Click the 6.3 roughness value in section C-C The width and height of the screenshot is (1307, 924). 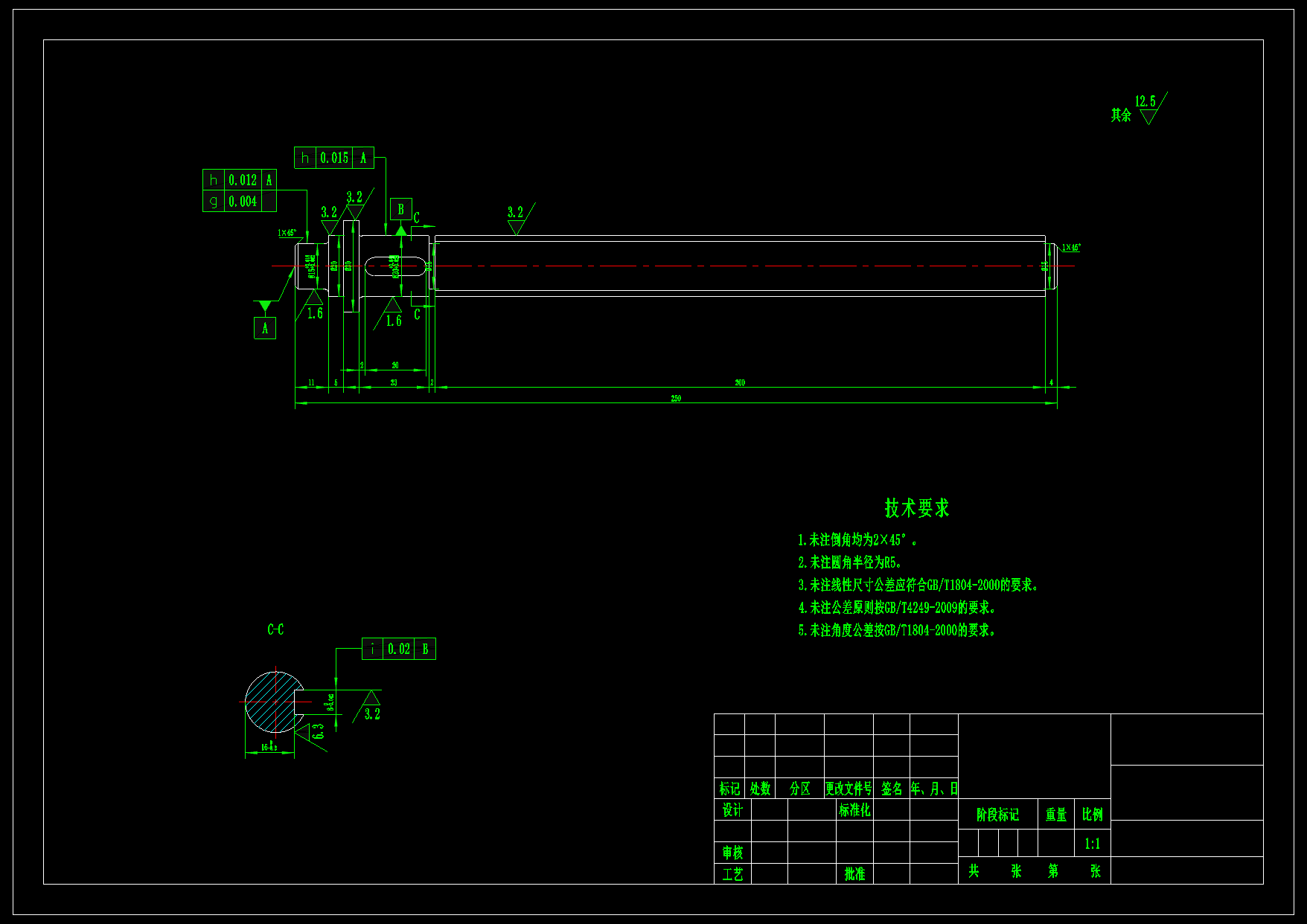click(318, 731)
